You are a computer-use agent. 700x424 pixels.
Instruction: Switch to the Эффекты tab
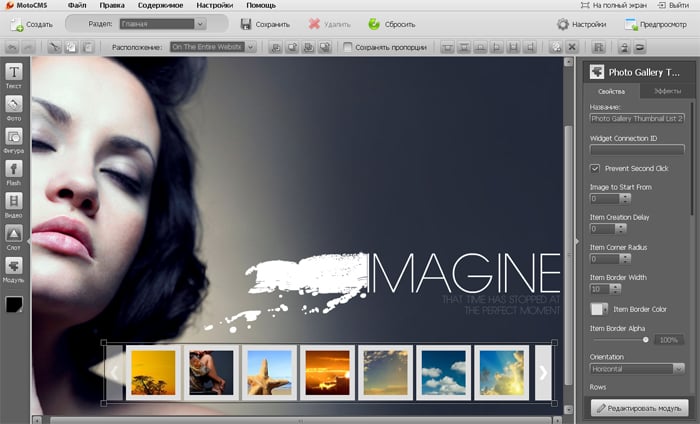click(667, 91)
